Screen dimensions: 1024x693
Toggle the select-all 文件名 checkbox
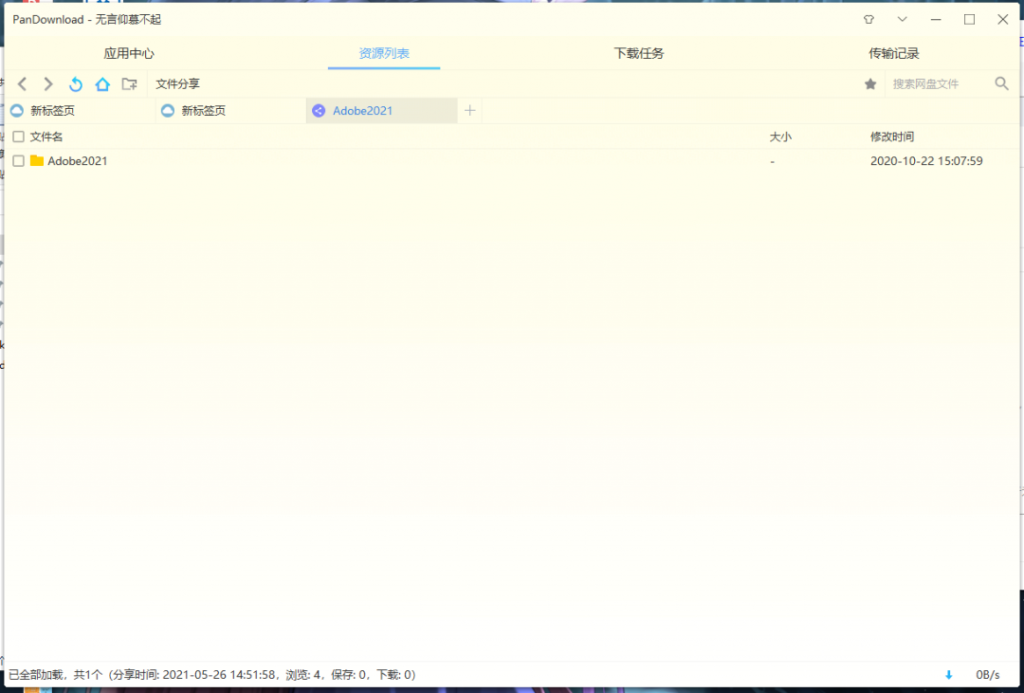(x=19, y=137)
